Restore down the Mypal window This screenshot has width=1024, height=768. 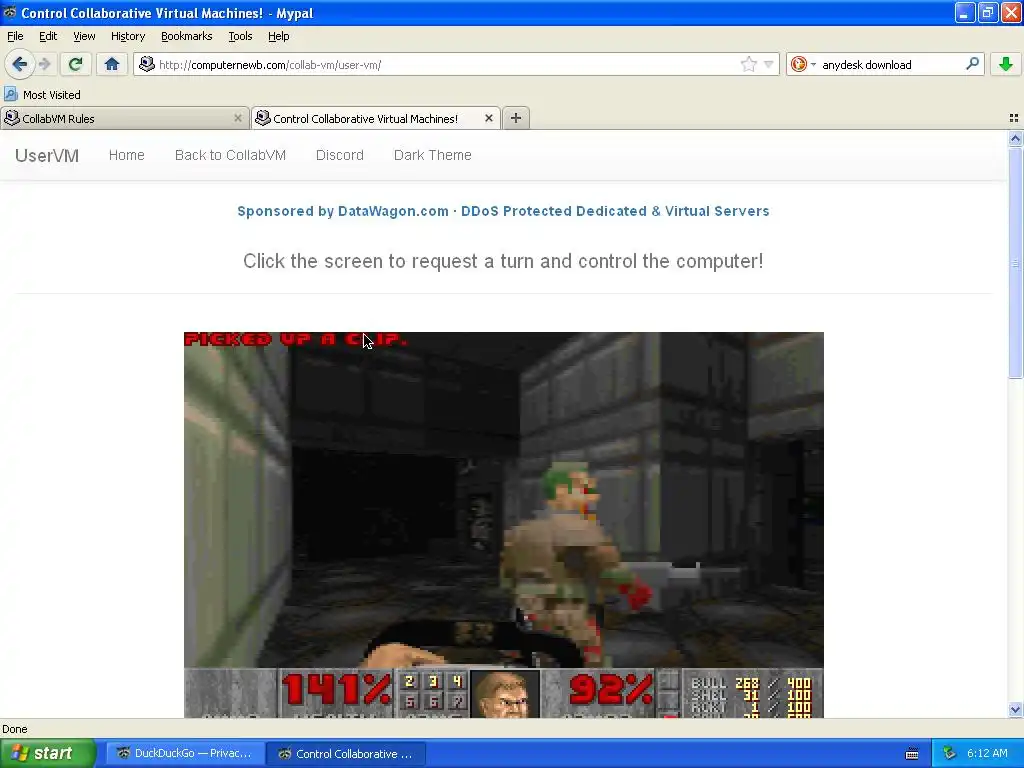click(x=987, y=12)
